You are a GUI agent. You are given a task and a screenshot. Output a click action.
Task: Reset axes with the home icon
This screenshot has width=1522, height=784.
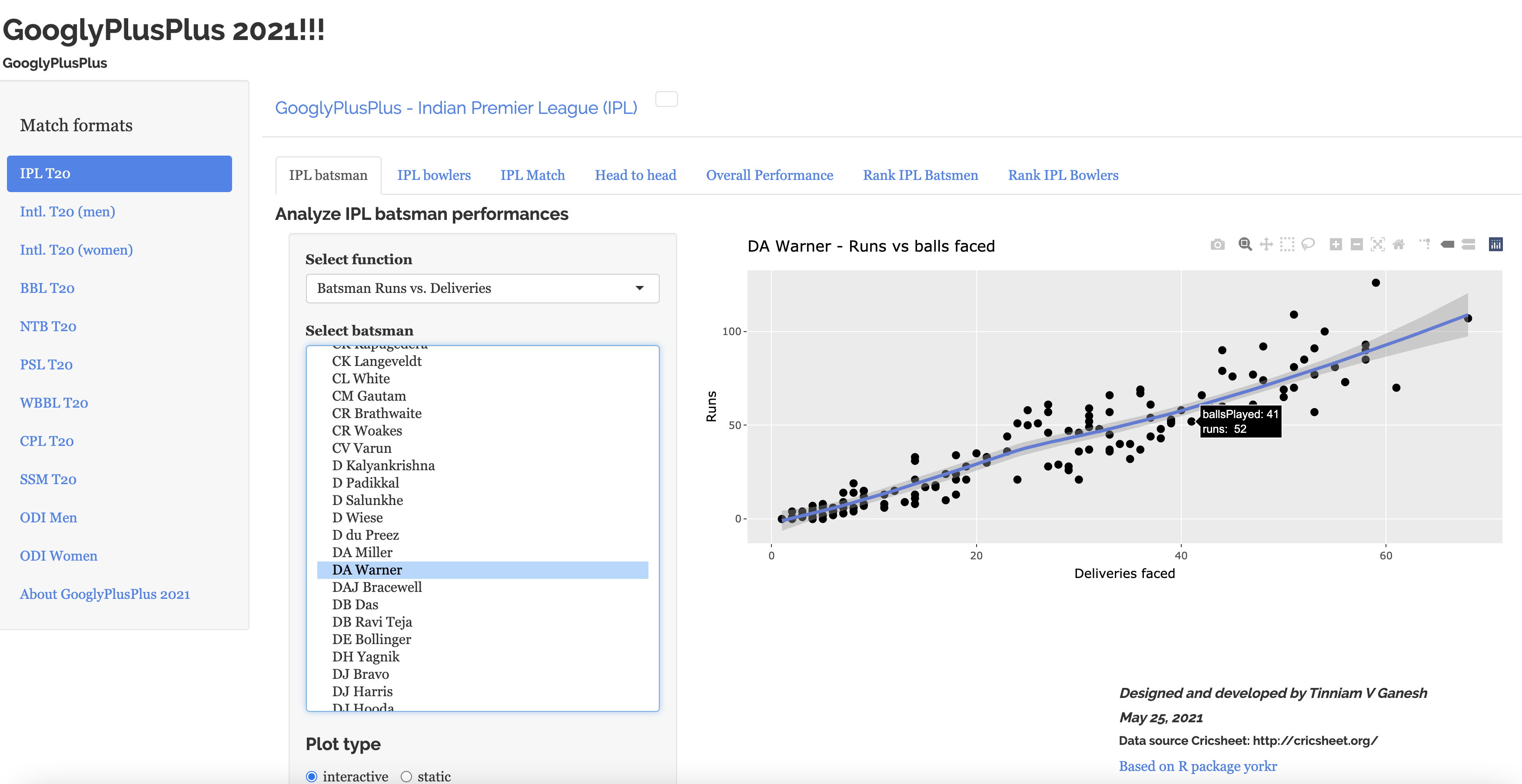point(1399,245)
